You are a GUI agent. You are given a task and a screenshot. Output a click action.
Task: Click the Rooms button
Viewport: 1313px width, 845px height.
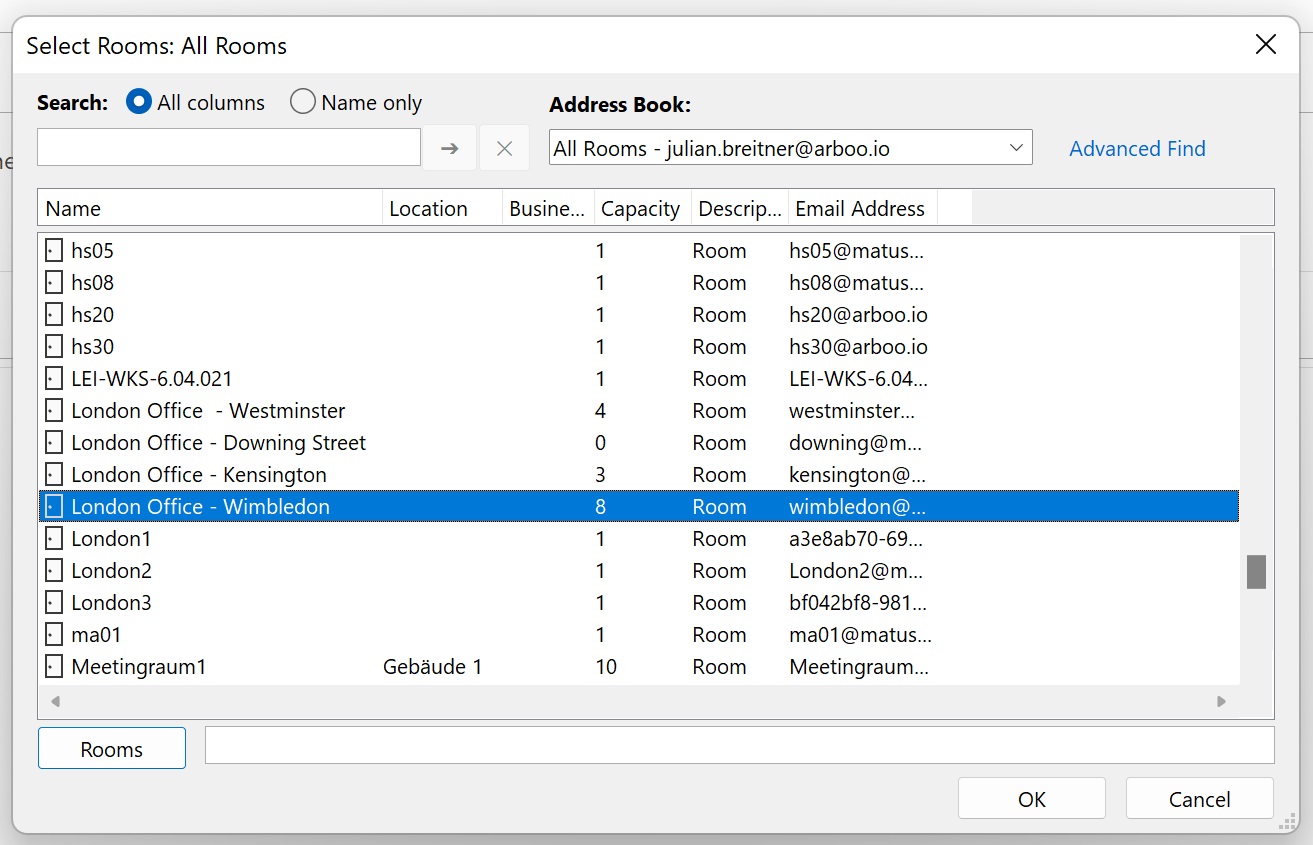pyautogui.click(x=111, y=747)
